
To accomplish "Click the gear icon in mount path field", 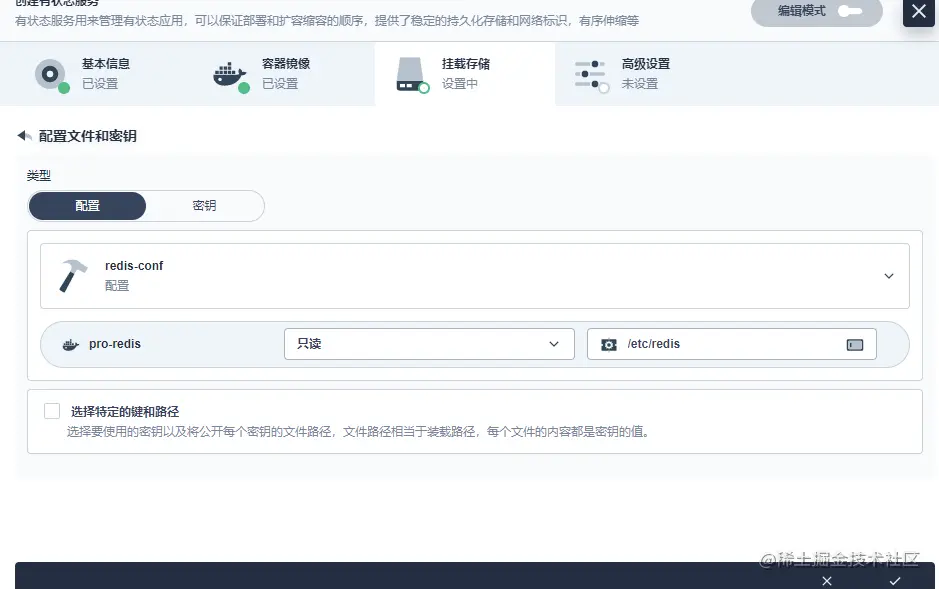I will (x=609, y=345).
